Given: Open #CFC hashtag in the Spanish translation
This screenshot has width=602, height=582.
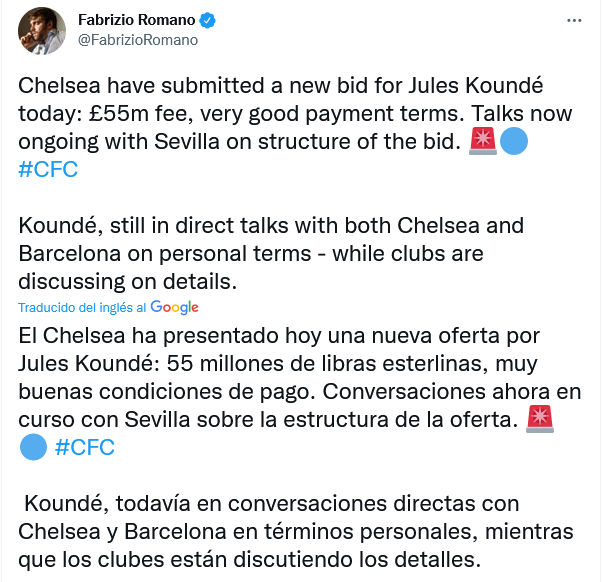Looking at the screenshot, I should tap(85, 447).
